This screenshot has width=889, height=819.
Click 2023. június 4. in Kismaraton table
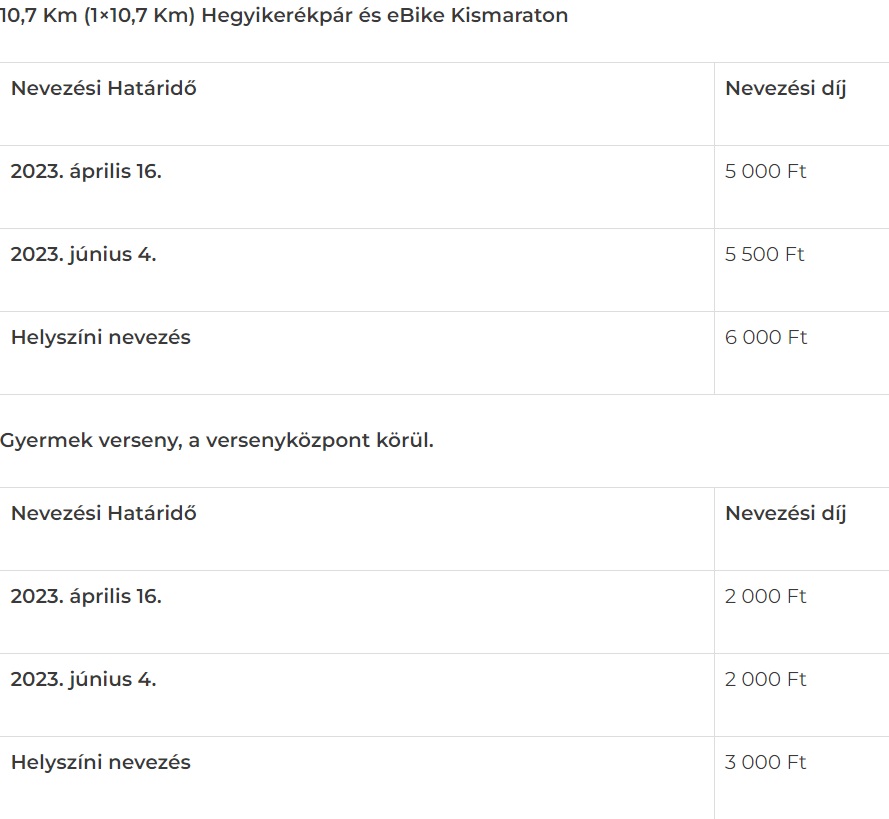(83, 254)
